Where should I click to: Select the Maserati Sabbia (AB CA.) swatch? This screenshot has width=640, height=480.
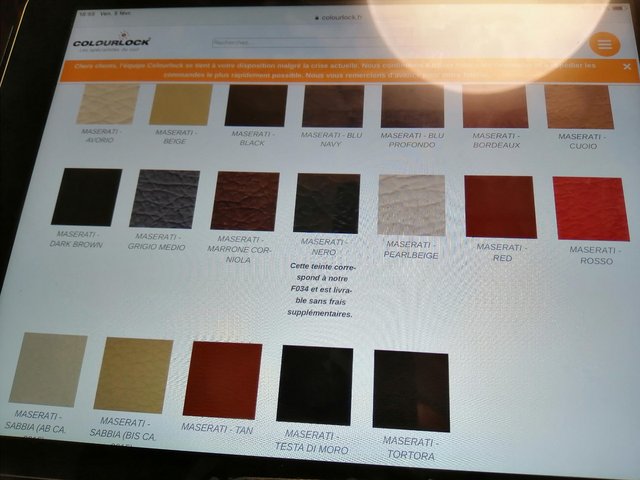point(48,370)
